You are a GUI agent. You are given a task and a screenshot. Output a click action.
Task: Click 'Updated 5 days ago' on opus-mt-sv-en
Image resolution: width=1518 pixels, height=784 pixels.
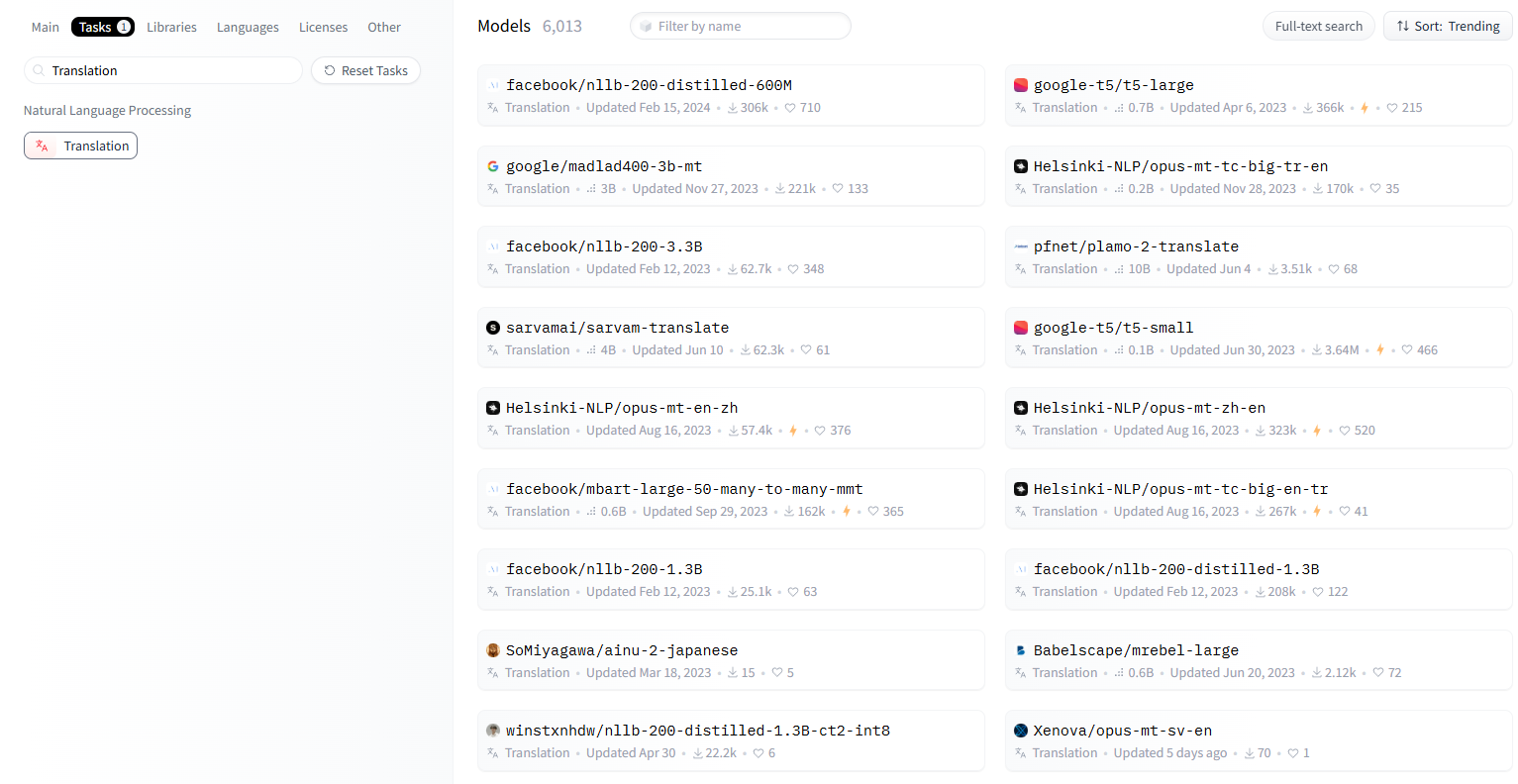click(x=1170, y=753)
